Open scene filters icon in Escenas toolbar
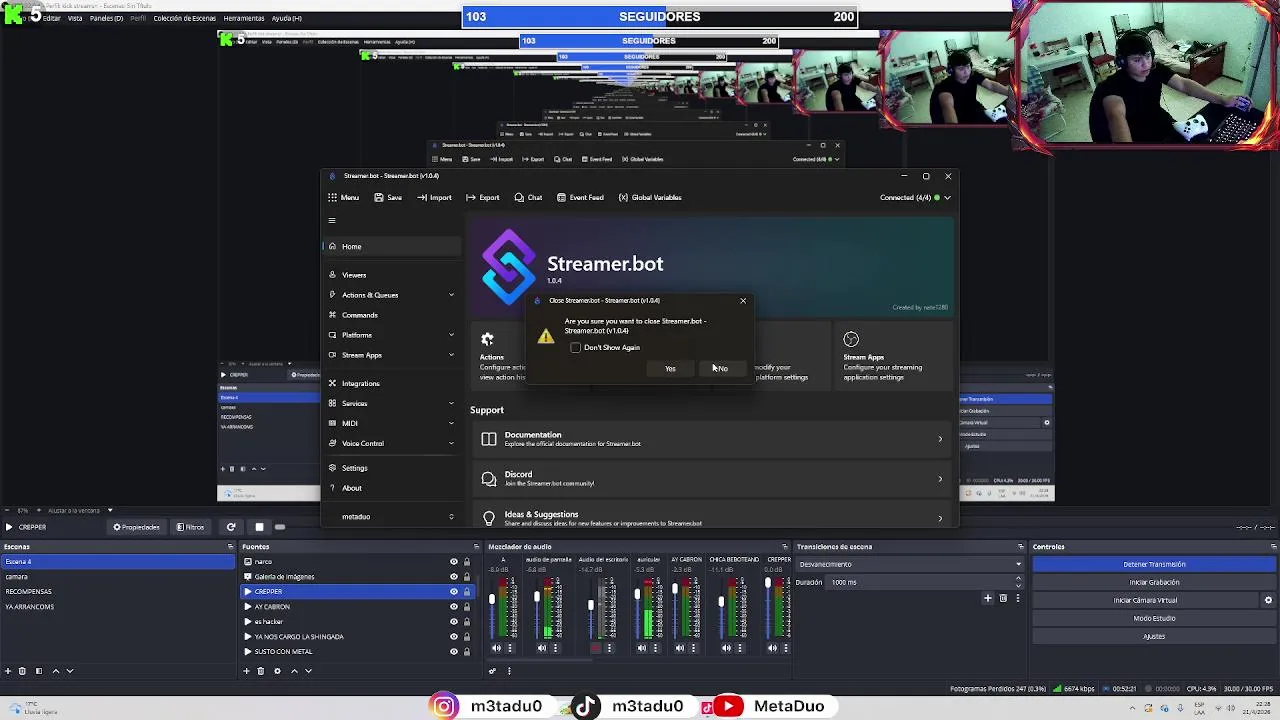The width and height of the screenshot is (1280, 720). tap(39, 671)
